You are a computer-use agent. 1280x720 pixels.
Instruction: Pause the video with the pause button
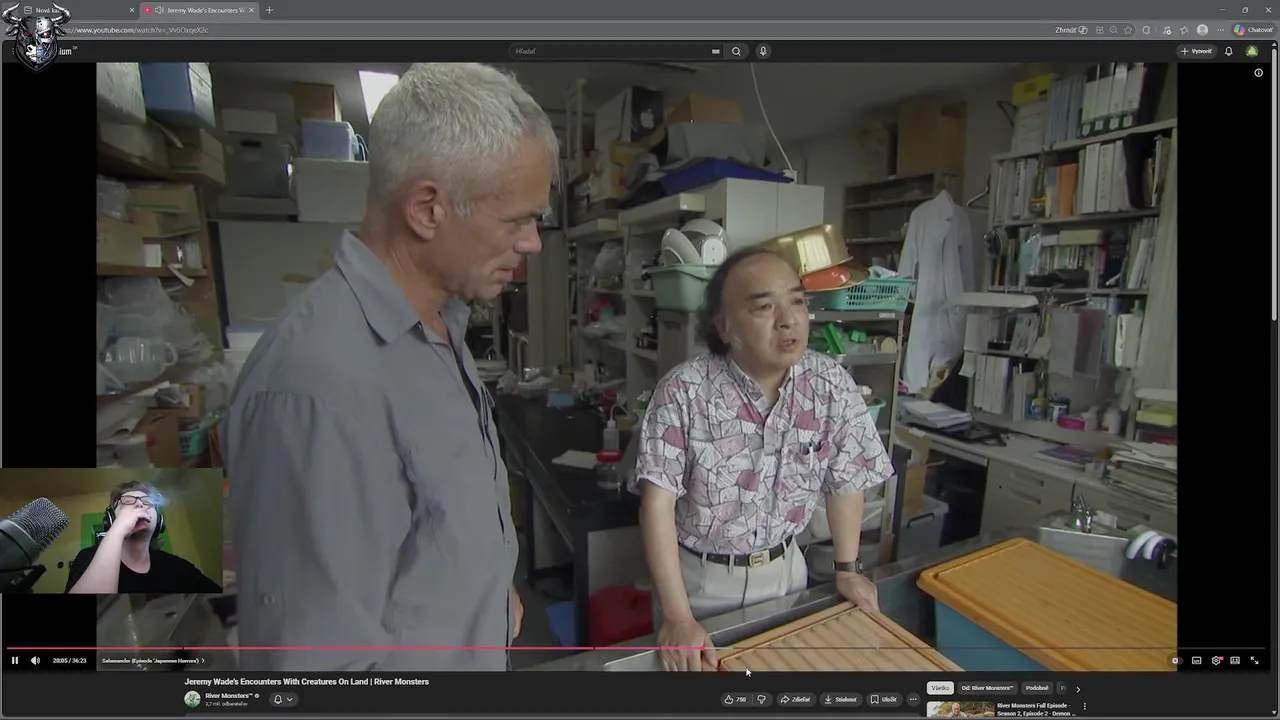pos(14,660)
